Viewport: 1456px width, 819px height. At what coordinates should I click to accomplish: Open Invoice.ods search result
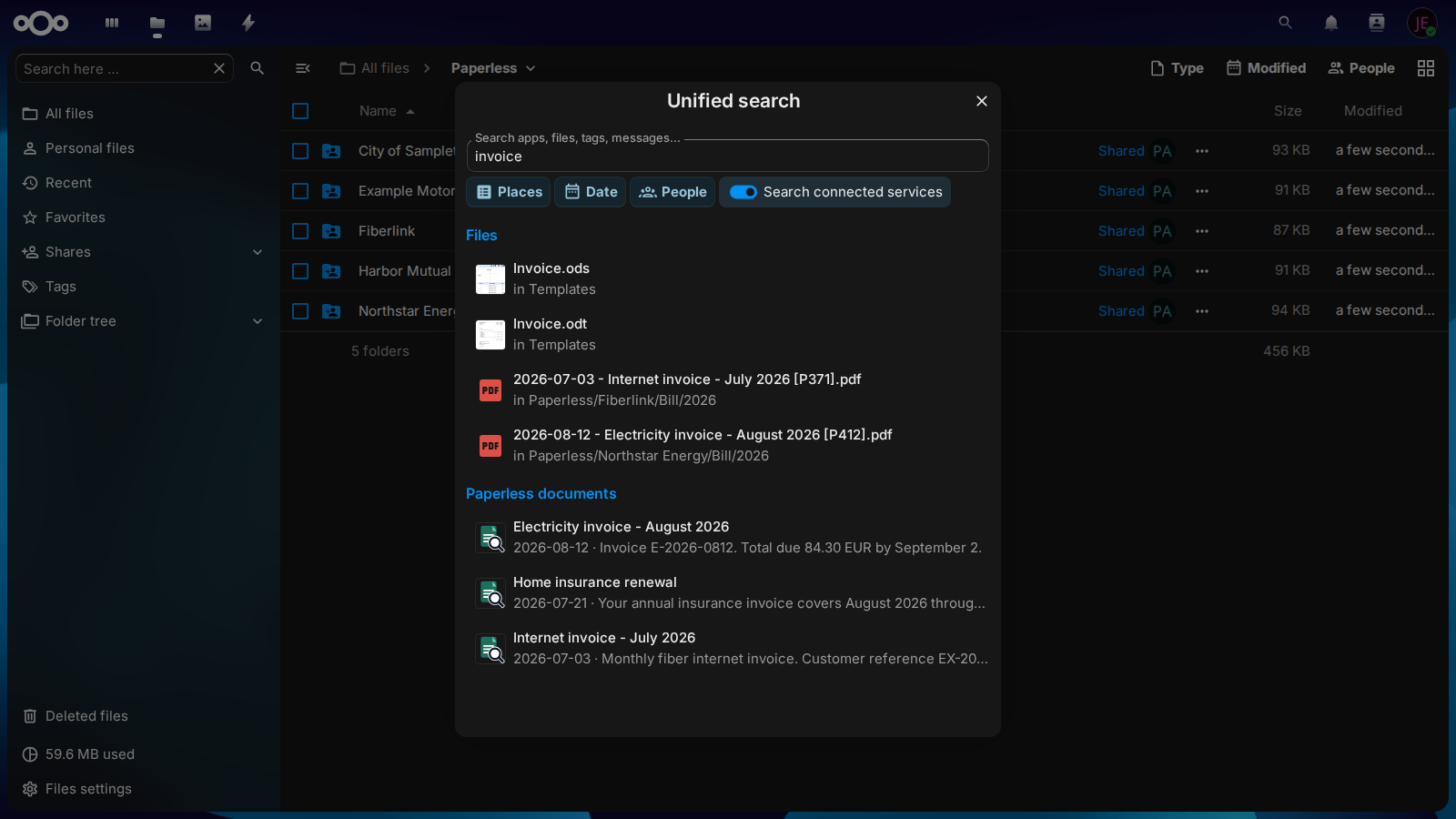728,279
